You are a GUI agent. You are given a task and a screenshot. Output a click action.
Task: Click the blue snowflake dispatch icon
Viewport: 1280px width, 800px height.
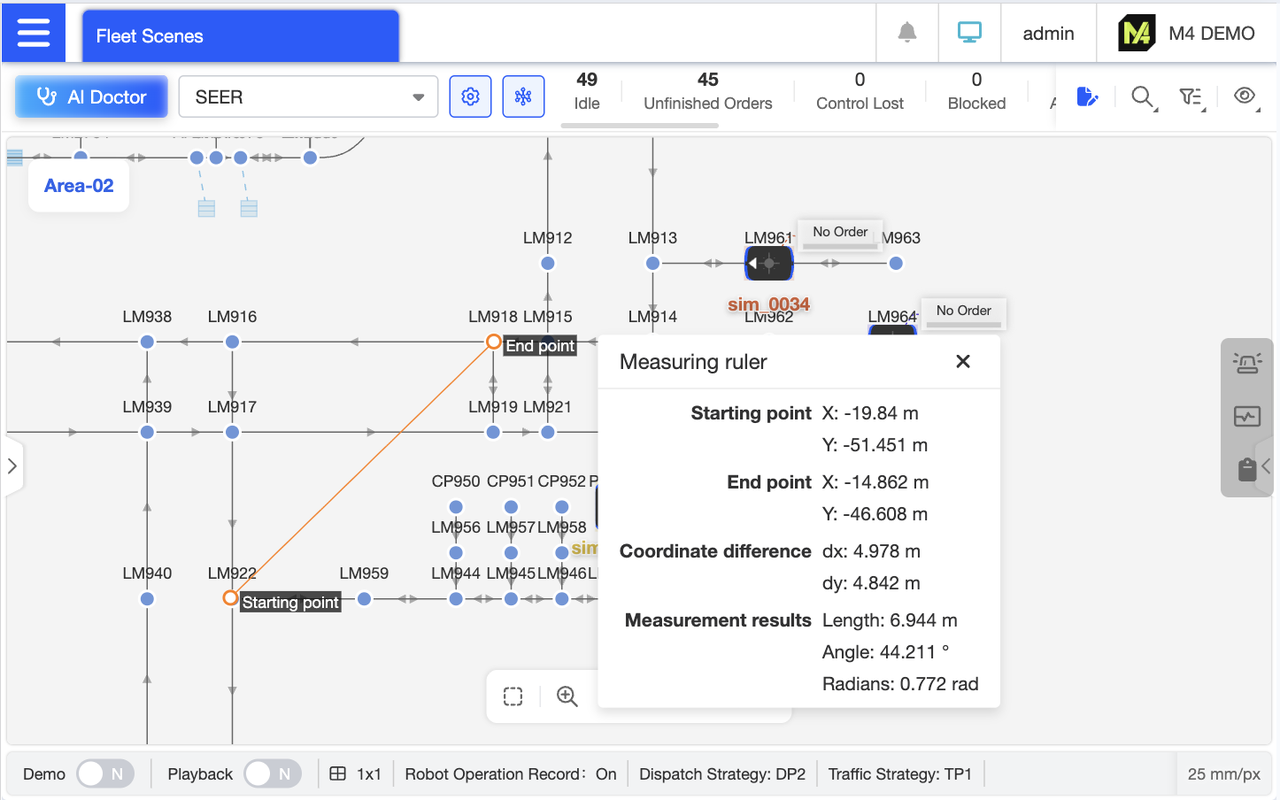[523, 96]
